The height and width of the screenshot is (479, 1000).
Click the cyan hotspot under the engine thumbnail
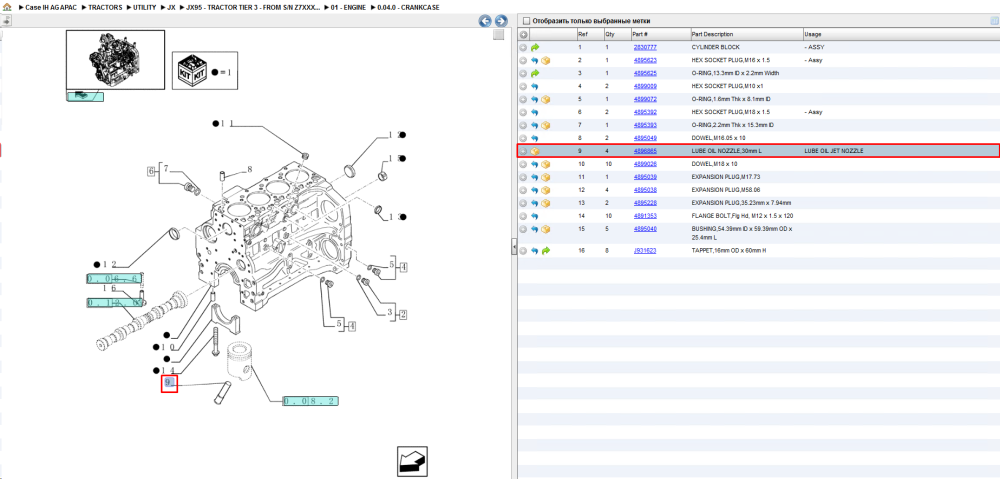click(85, 96)
